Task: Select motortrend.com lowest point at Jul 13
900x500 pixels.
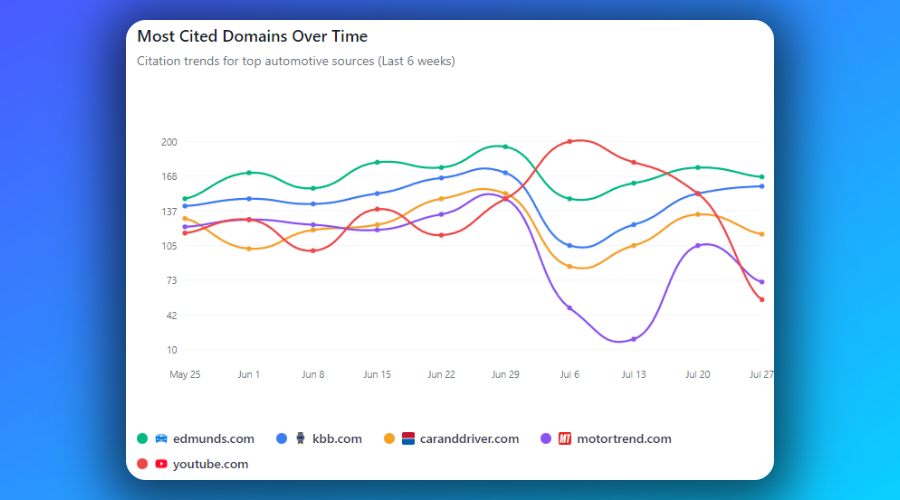Action: pyautogui.click(x=634, y=339)
